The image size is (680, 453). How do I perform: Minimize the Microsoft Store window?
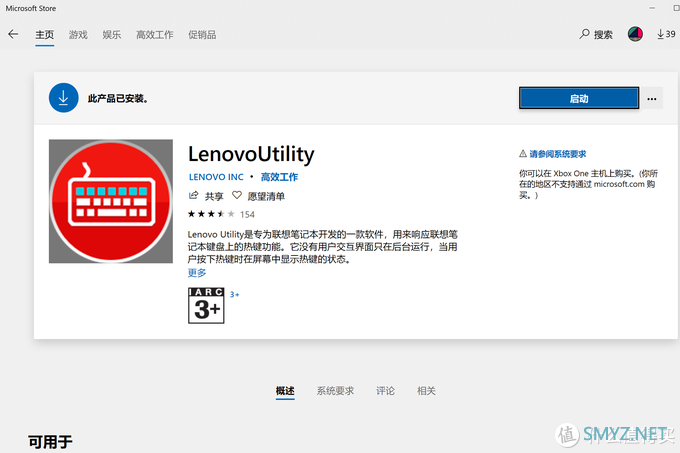[x=652, y=8]
